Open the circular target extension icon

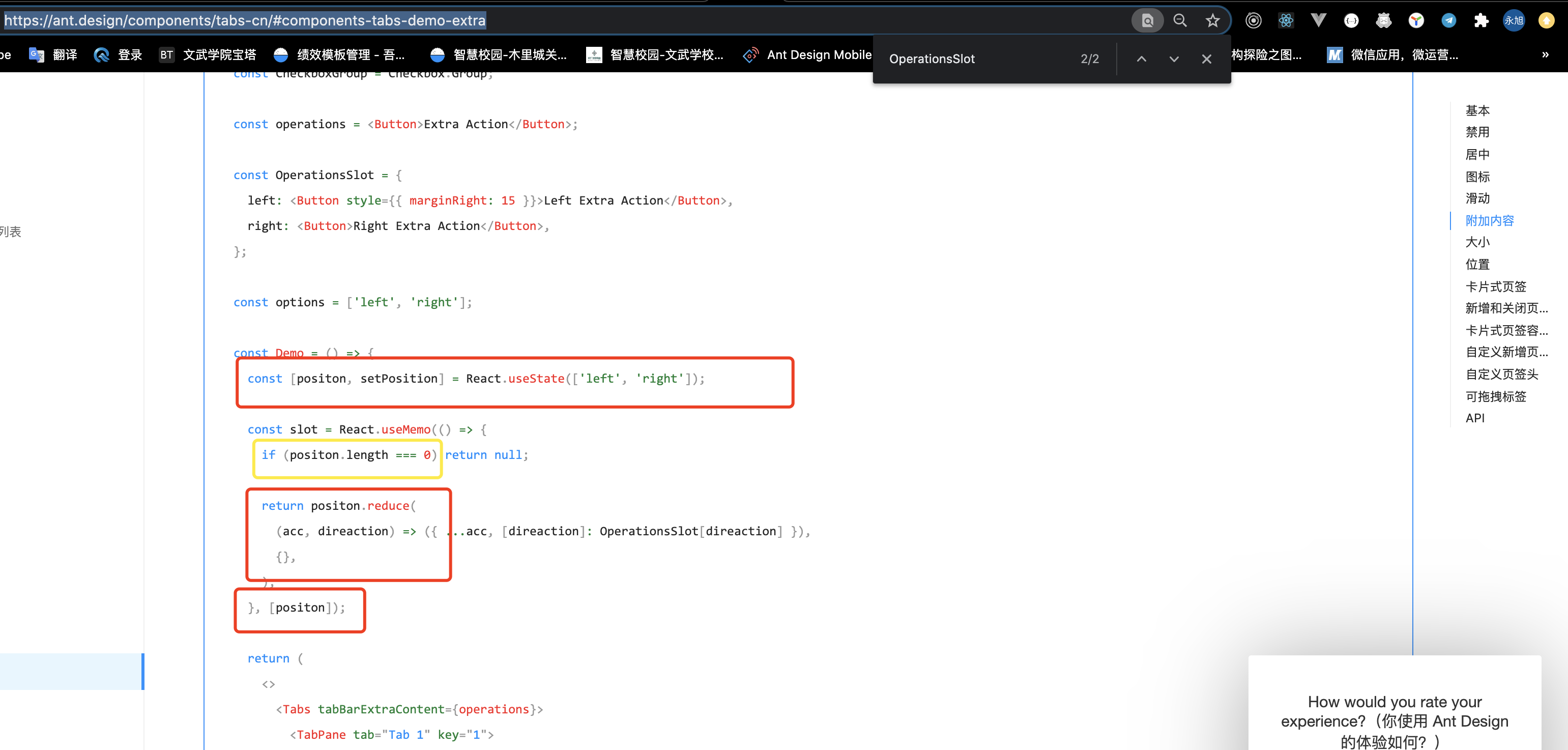point(1253,21)
